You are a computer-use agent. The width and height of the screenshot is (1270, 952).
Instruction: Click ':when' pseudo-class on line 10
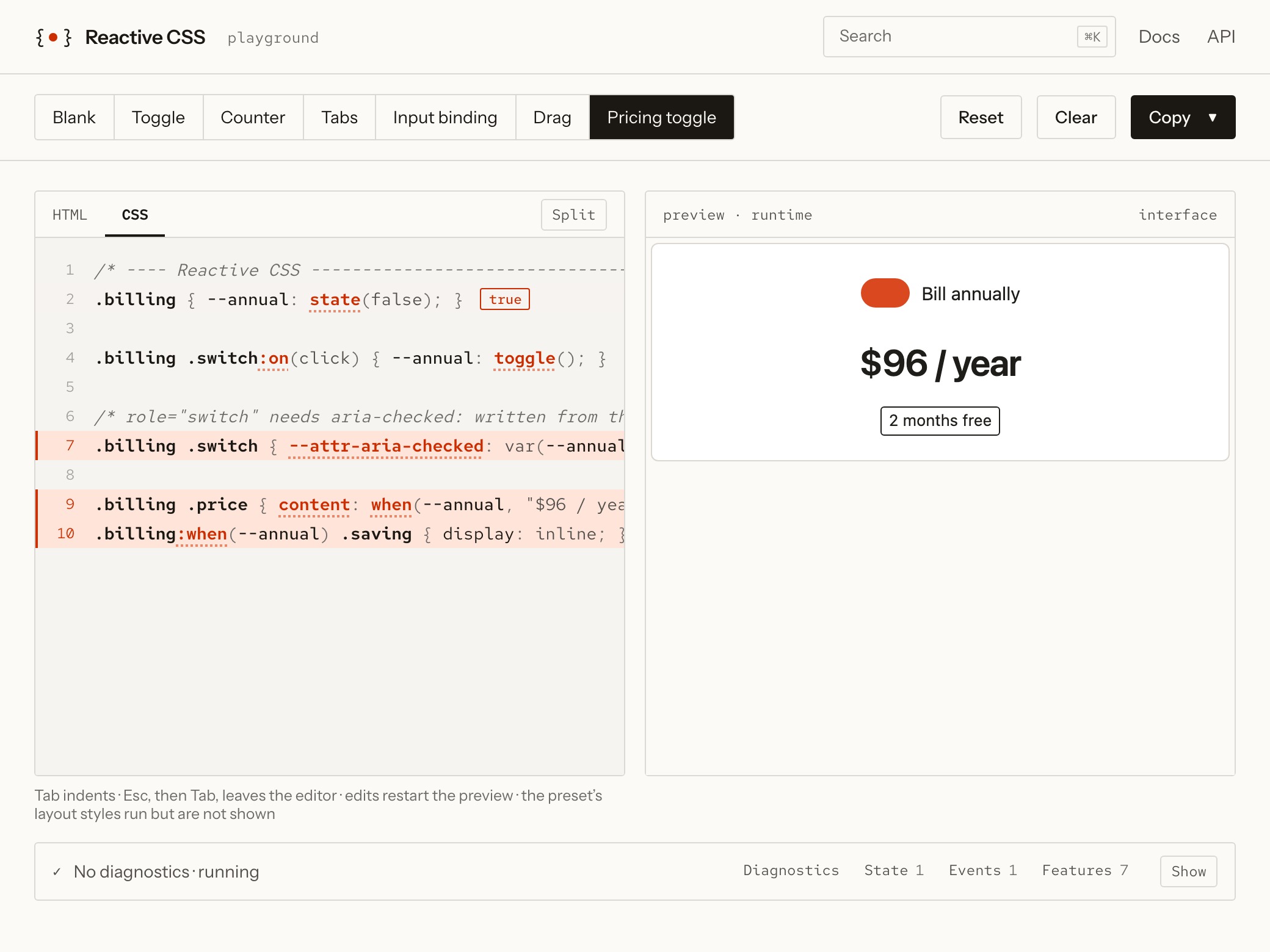coord(201,534)
